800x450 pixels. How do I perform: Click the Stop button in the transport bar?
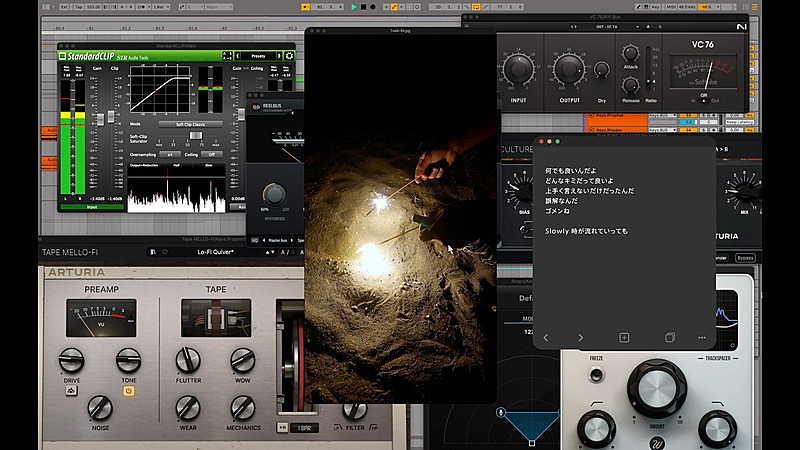(363, 7)
